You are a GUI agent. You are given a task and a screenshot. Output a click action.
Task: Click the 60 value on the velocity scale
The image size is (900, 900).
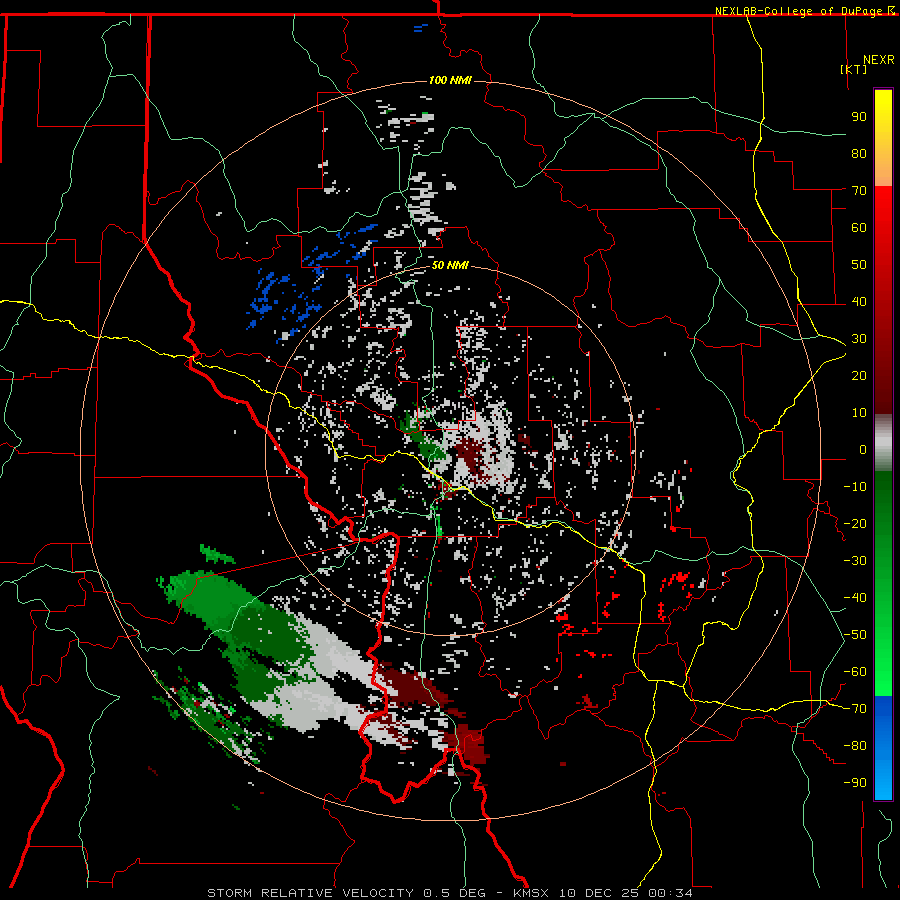[x=859, y=227]
